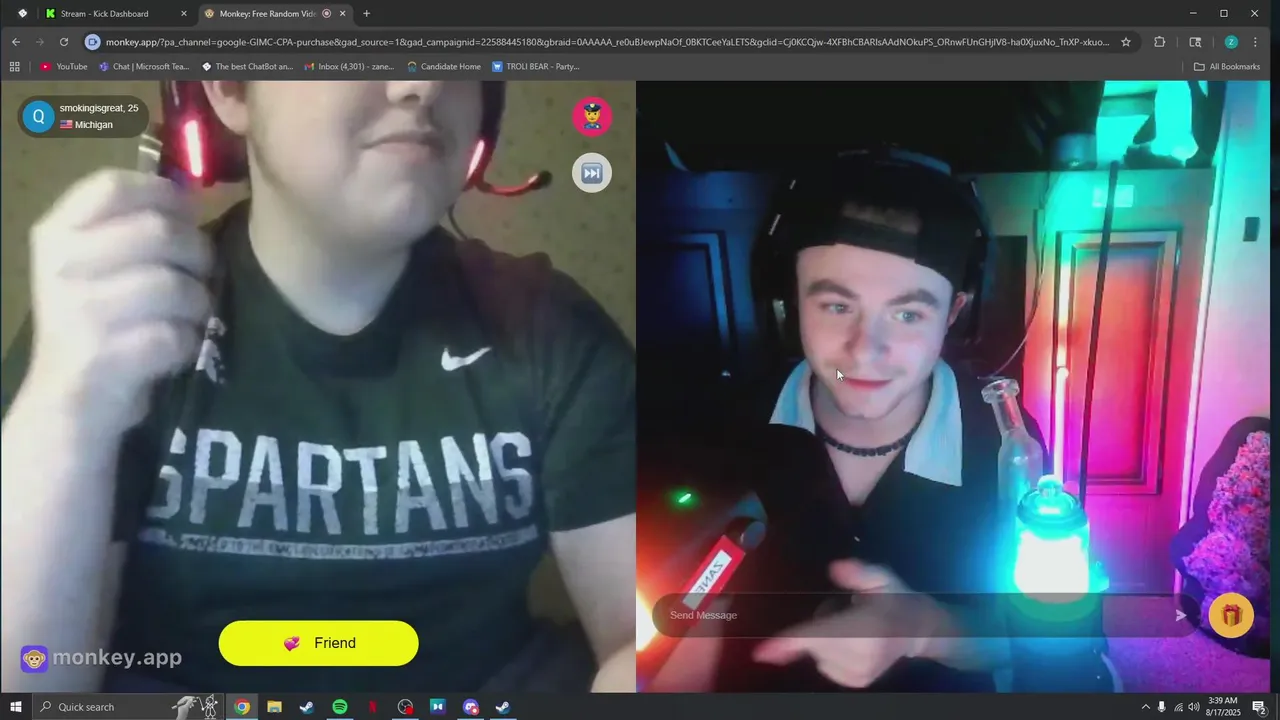Open File Explorer from the taskbar
This screenshot has height=720, width=1280.
[x=274, y=707]
